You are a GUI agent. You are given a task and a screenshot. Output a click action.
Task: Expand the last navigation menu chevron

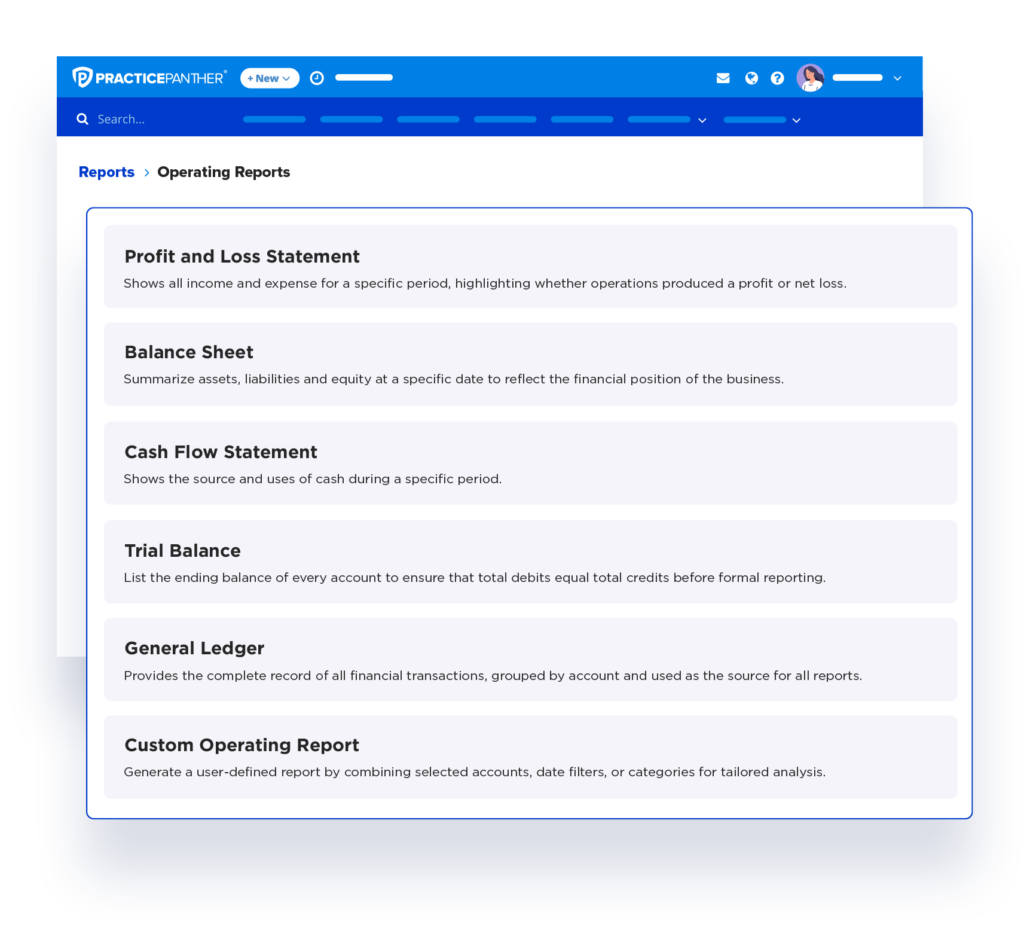point(795,119)
